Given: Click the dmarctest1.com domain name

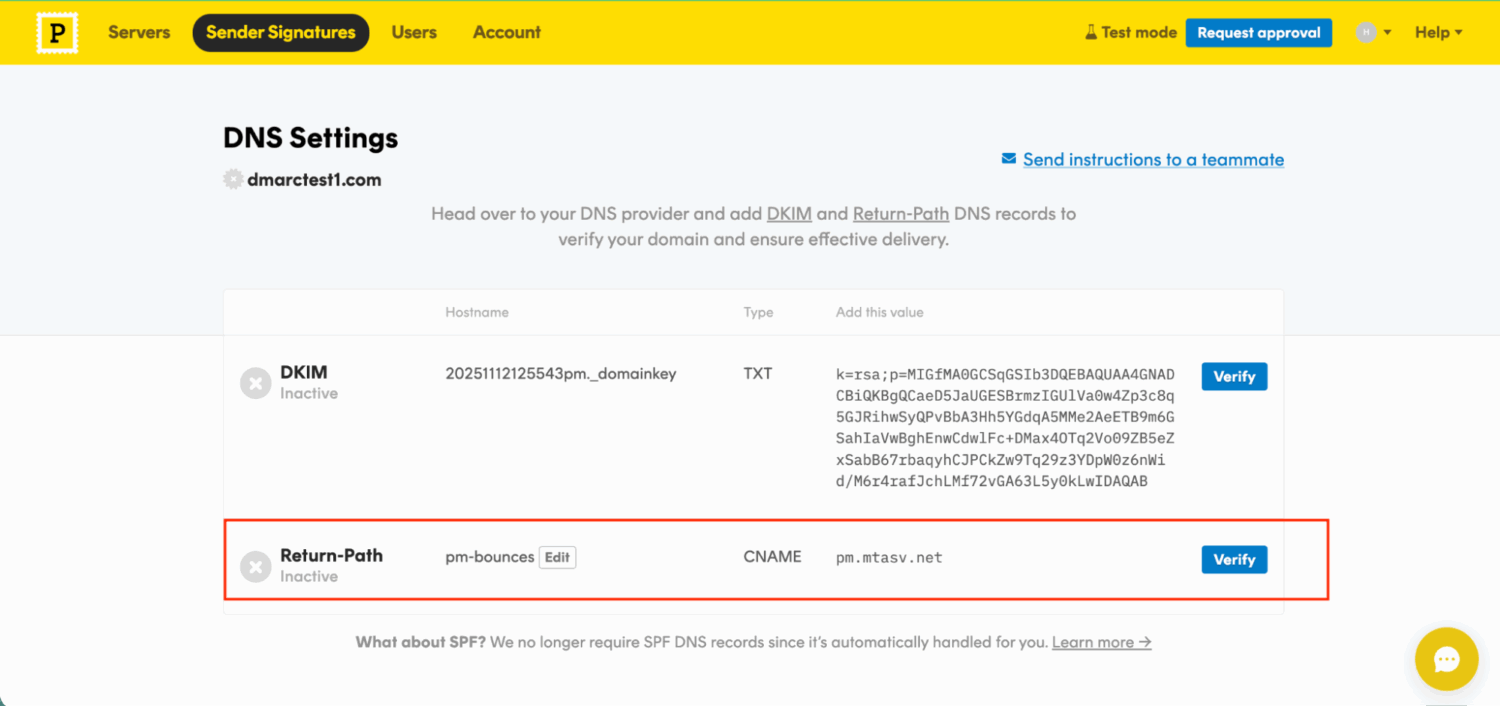Looking at the screenshot, I should tap(314, 181).
